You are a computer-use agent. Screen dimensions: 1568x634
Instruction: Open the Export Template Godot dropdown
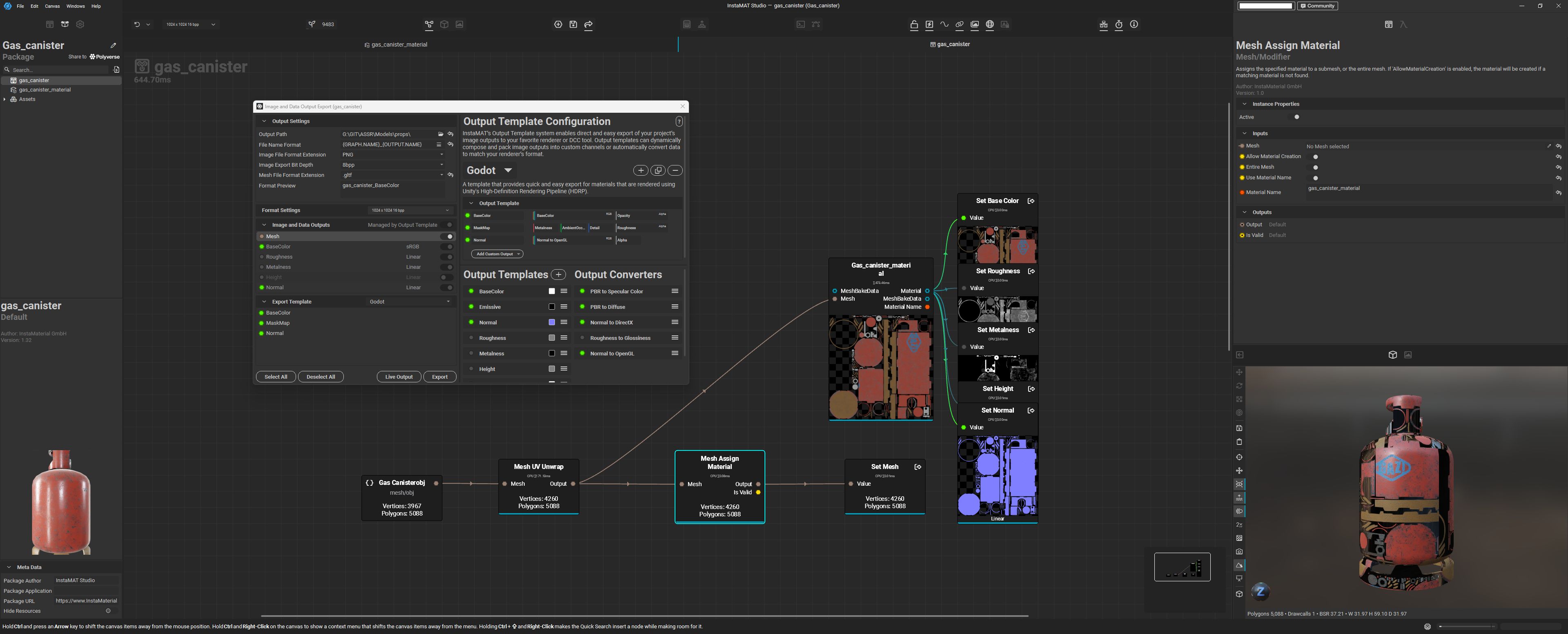[410, 301]
